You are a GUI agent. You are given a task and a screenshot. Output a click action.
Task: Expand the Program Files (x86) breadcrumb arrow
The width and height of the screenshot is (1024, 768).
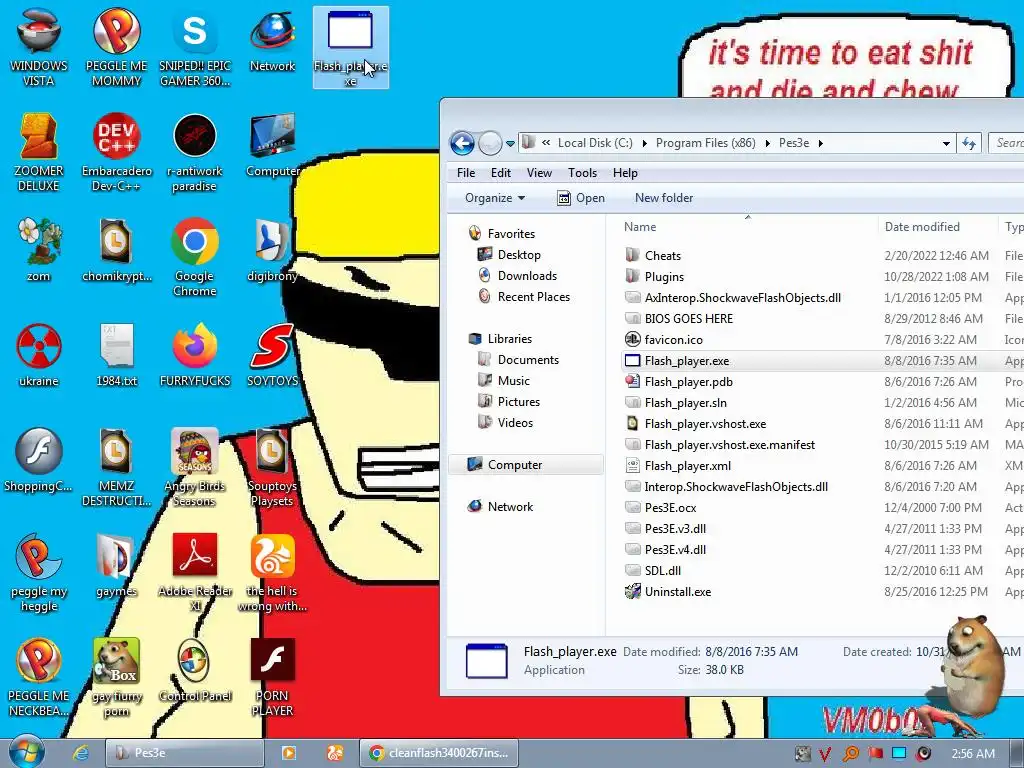767,143
